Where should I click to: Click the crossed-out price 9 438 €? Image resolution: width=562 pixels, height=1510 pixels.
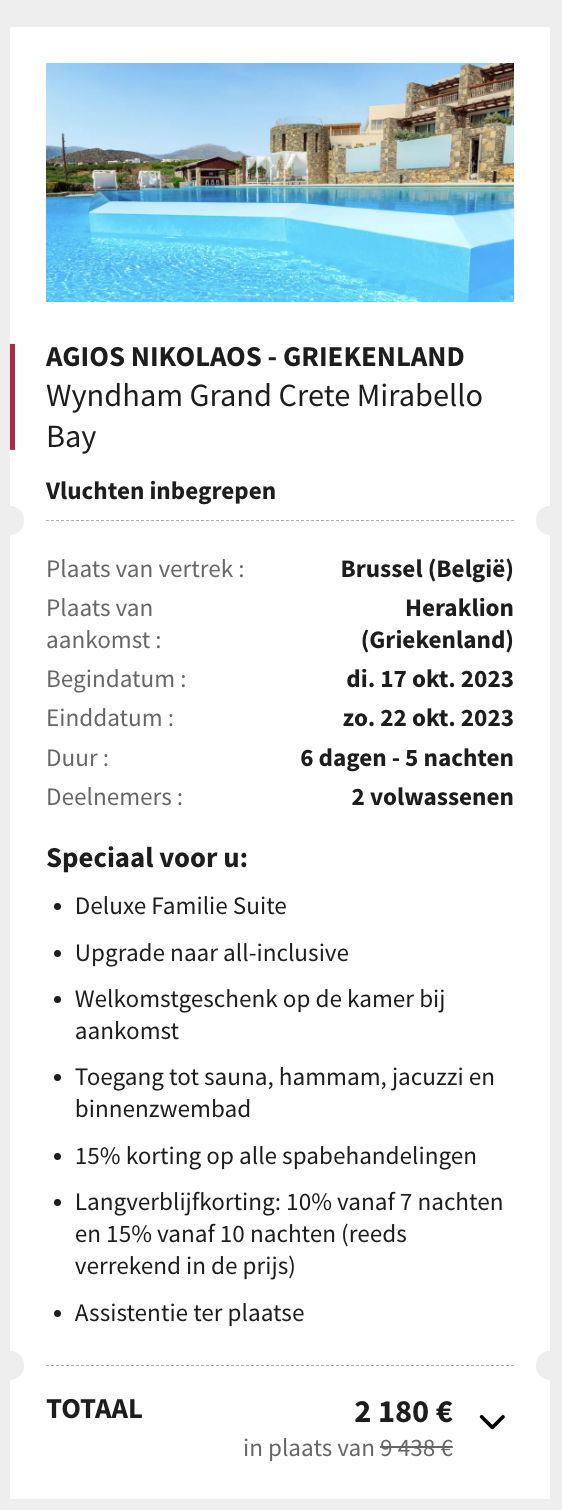416,1447
